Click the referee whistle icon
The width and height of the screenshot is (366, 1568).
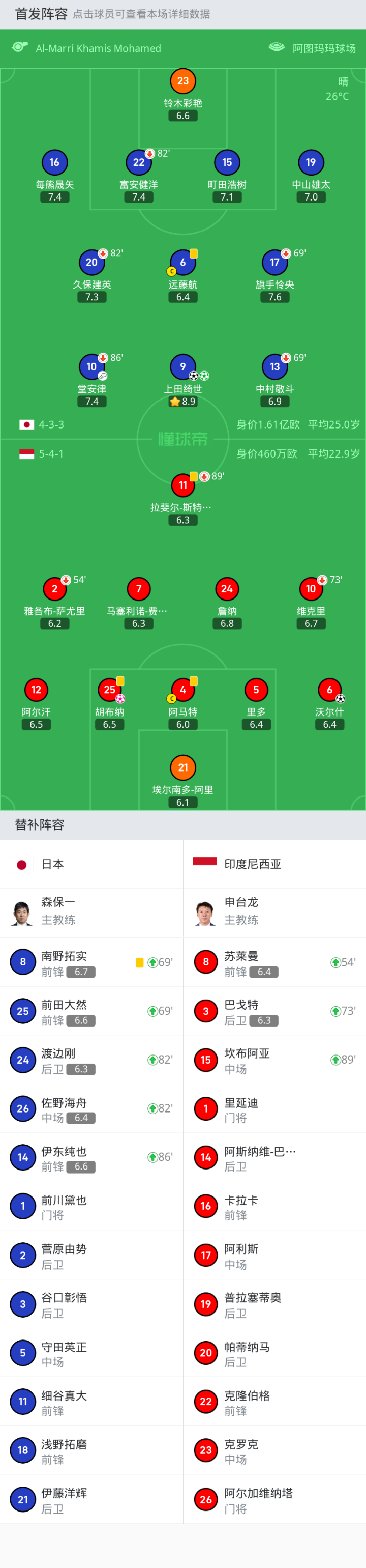tap(20, 47)
